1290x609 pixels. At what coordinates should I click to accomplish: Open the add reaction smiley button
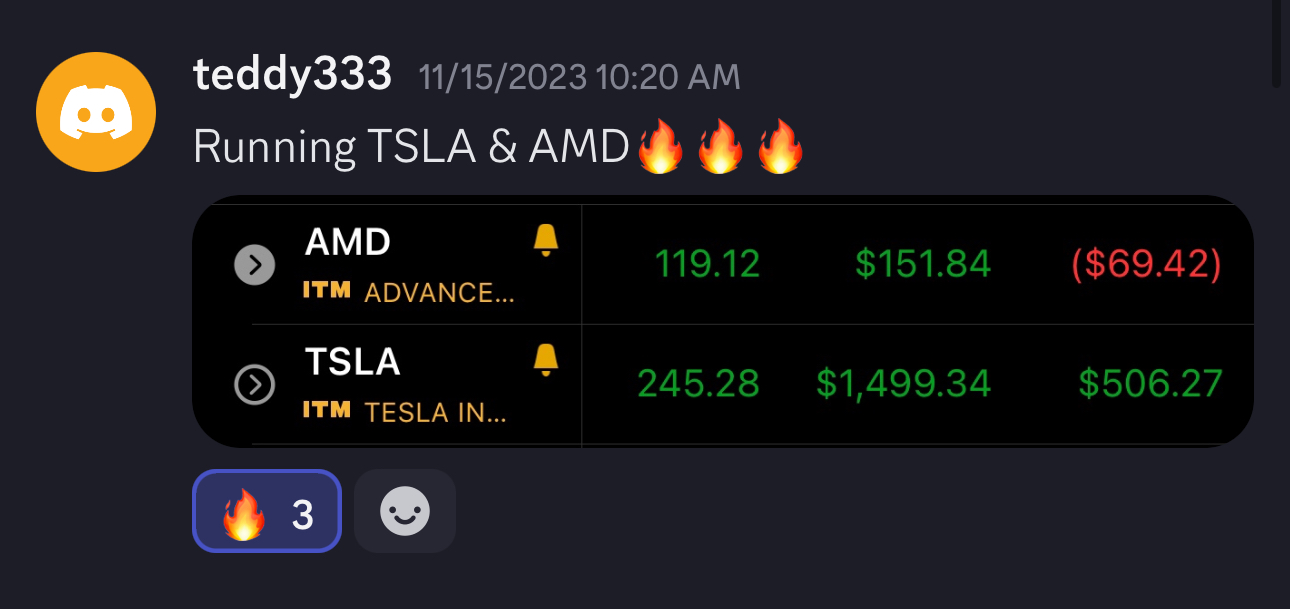pos(405,511)
